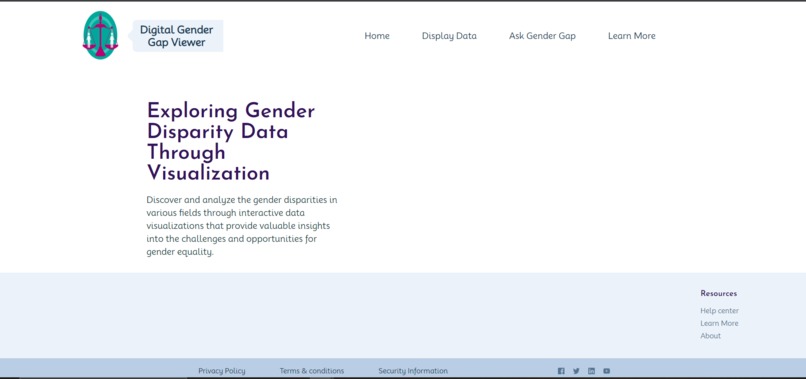806x379 pixels.
Task: Visit the LinkedIn icon link
Action: [592, 371]
